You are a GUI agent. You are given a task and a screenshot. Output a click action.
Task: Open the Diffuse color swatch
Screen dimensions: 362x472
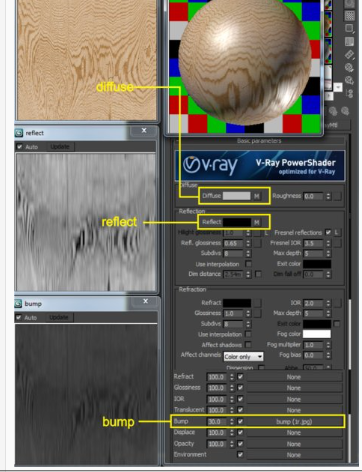[236, 196]
